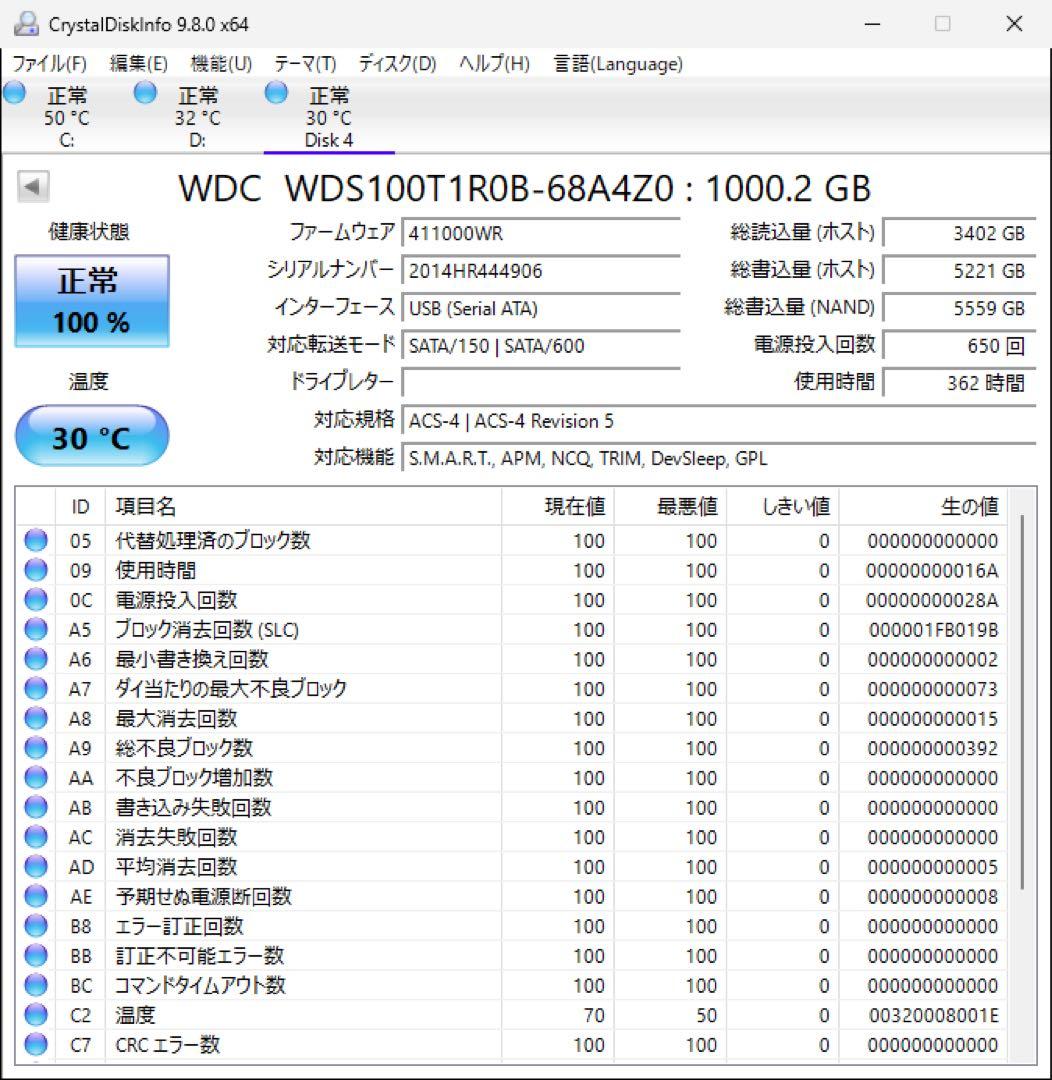This screenshot has width=1052, height=1080.
Task: Click the status orb of row AE
Action: click(x=36, y=896)
